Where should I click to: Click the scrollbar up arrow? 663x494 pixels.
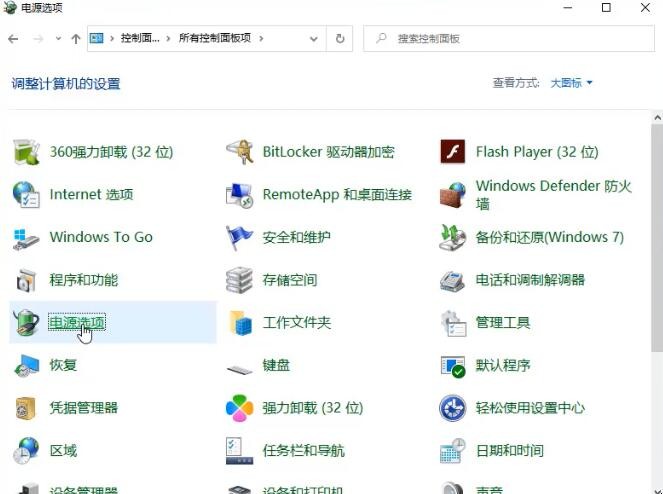(658, 117)
